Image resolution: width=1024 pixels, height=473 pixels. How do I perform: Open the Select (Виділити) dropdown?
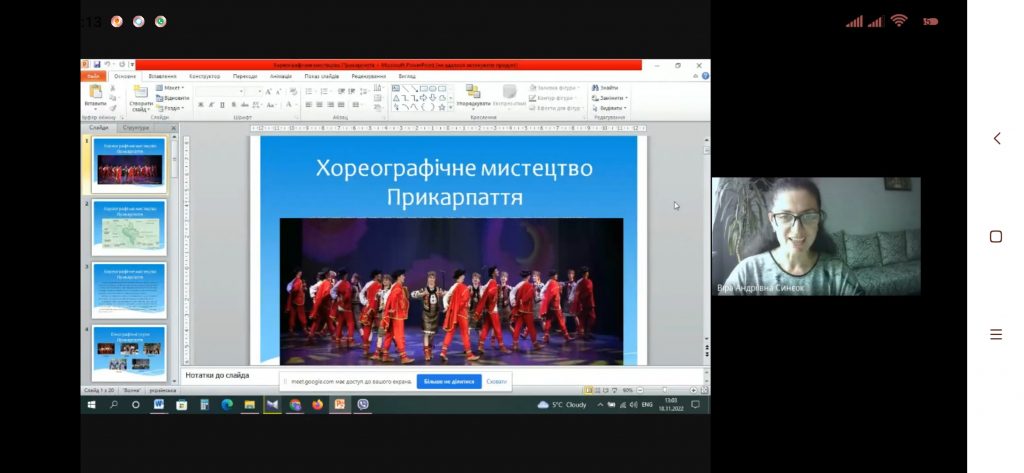tap(609, 108)
